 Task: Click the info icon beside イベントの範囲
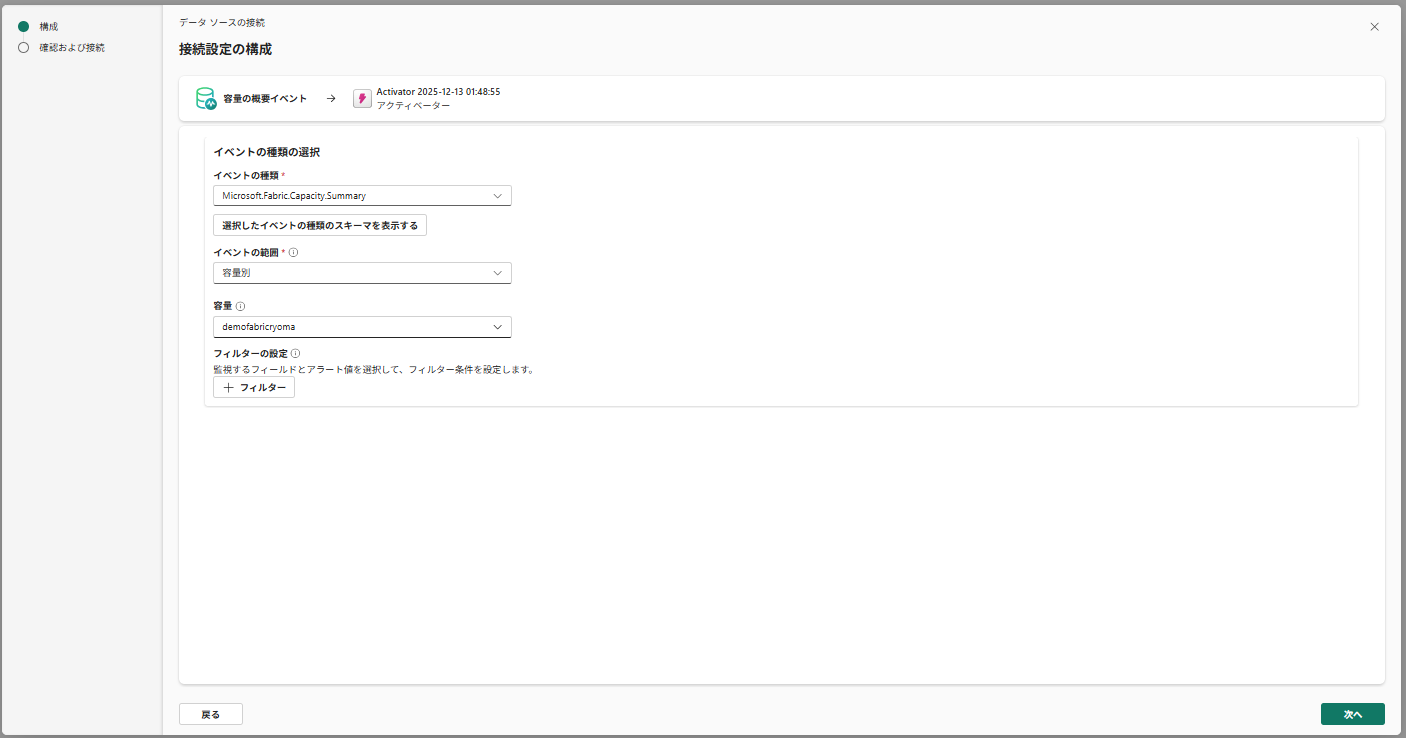(293, 253)
